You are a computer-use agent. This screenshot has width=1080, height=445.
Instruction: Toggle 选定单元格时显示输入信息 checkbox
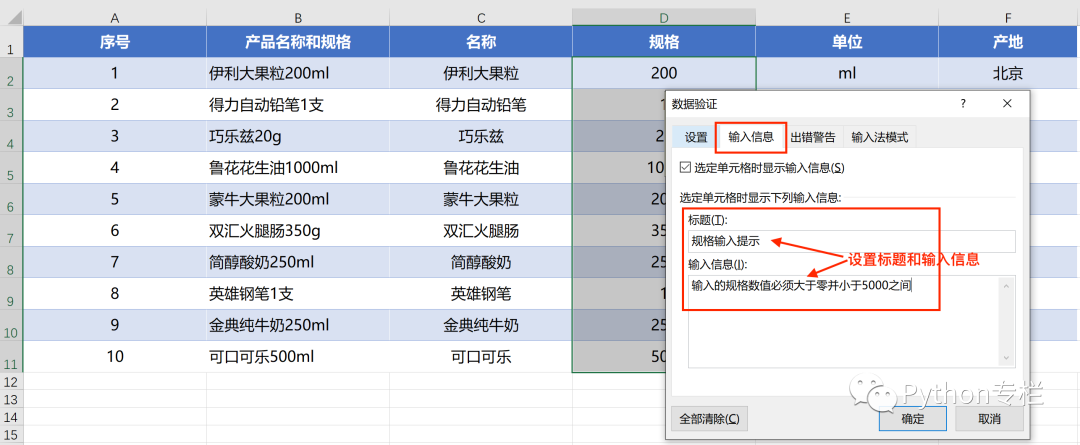685,167
